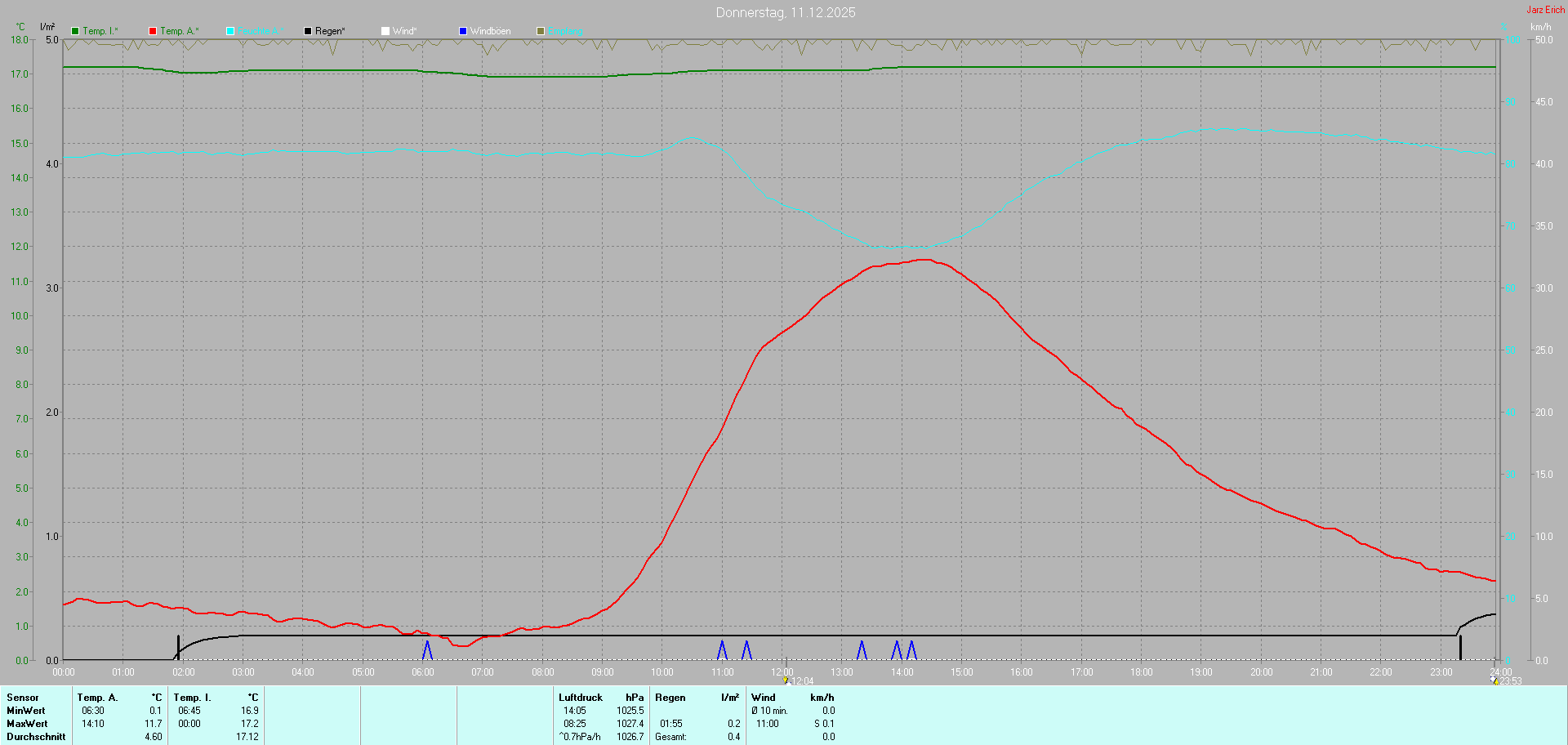Click the 'Jarz Erich' author label

pyautogui.click(x=1546, y=10)
